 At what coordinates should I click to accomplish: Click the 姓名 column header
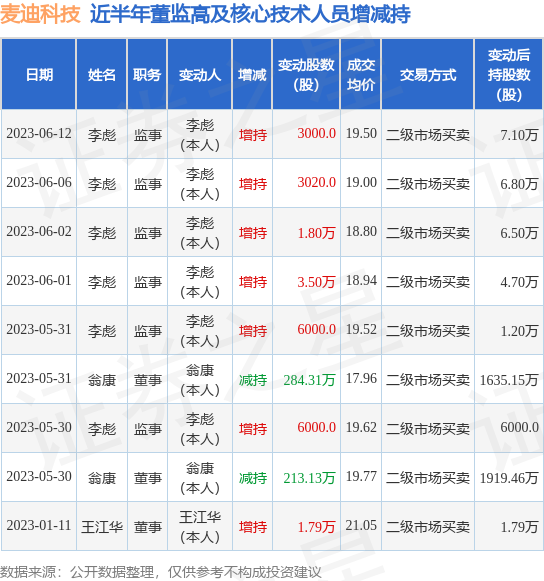102,75
